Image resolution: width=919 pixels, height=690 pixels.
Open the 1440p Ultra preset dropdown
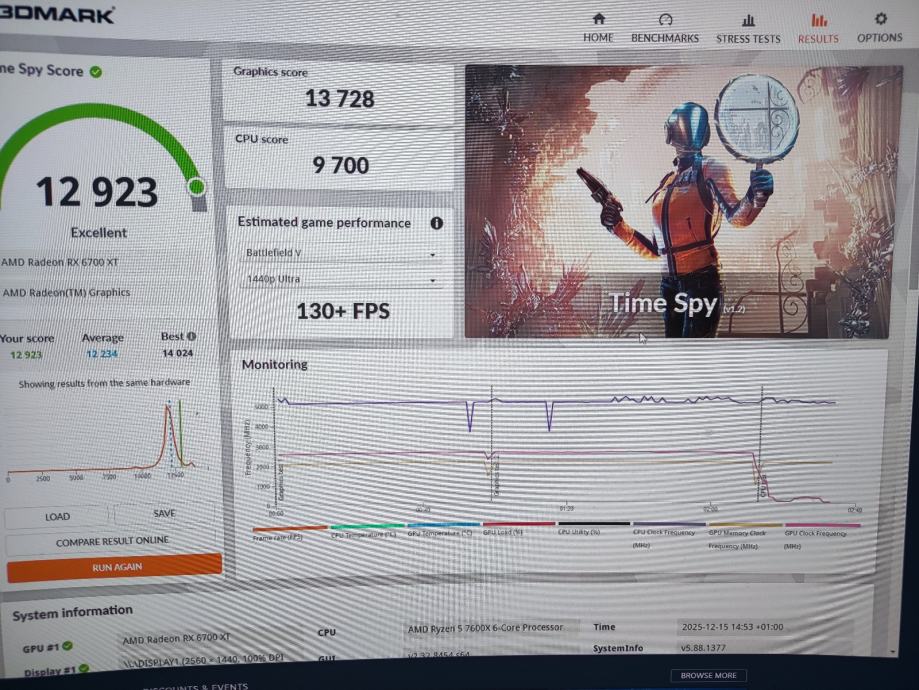341,280
